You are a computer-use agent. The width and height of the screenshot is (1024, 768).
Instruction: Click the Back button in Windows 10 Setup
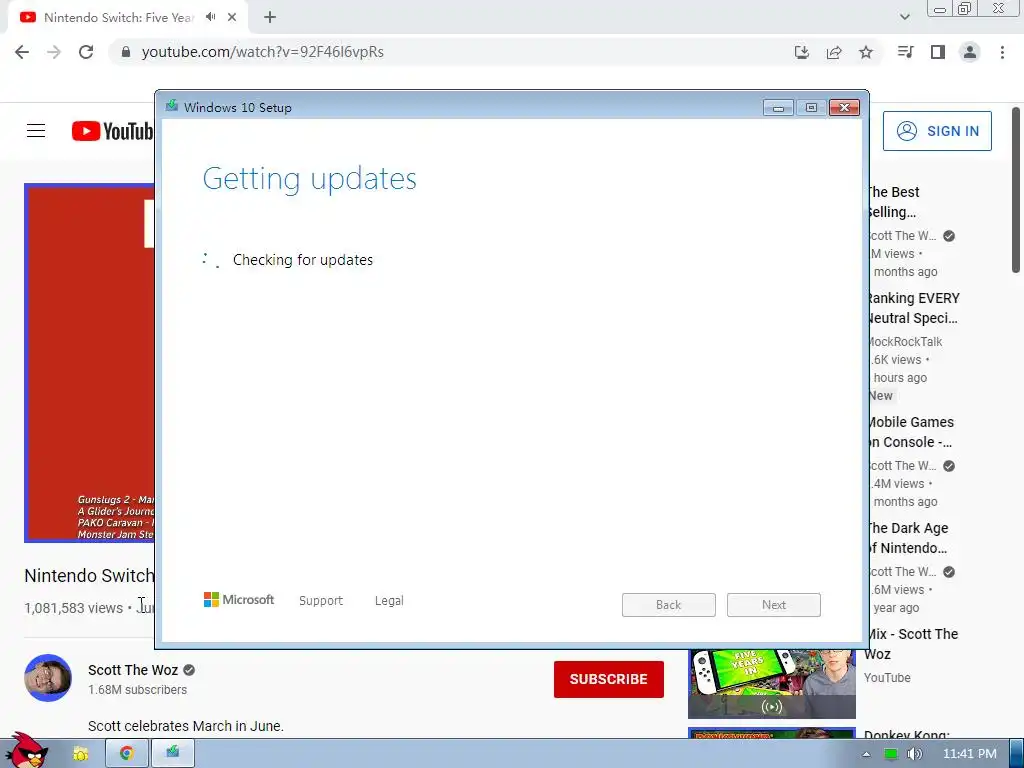(669, 605)
